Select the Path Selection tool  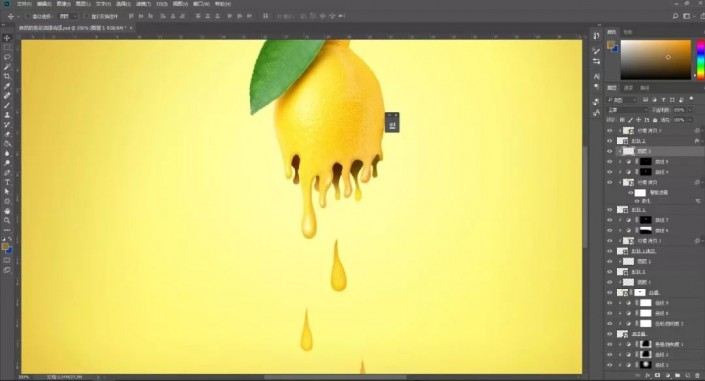pos(7,192)
